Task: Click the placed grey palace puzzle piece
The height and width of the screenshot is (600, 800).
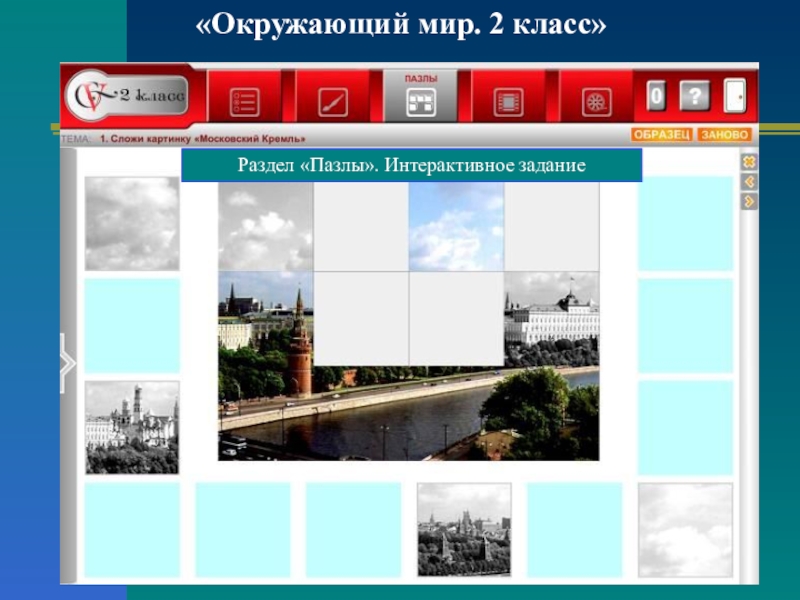Action: coord(552,319)
